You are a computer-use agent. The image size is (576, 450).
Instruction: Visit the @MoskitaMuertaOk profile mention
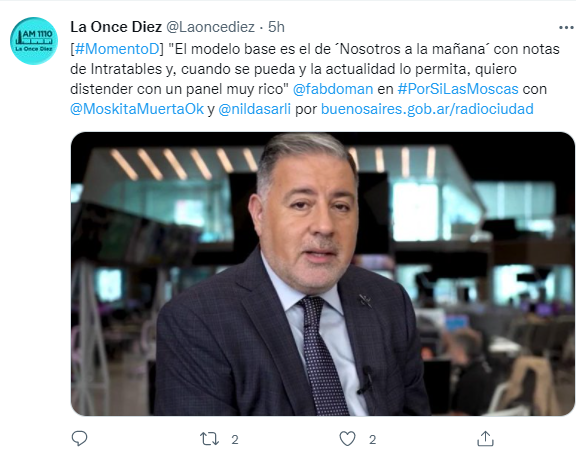[x=137, y=109]
